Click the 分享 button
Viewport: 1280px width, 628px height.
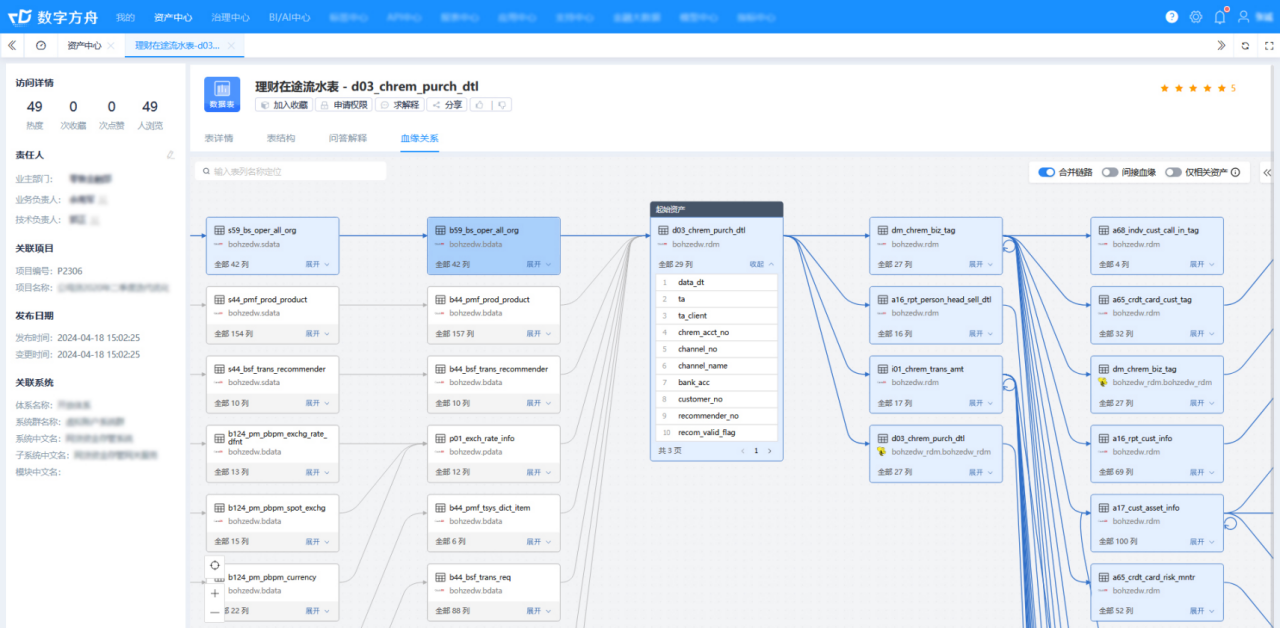[x=445, y=104]
